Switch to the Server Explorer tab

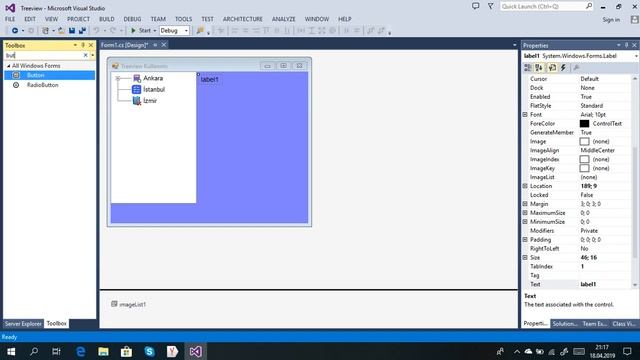[23, 324]
